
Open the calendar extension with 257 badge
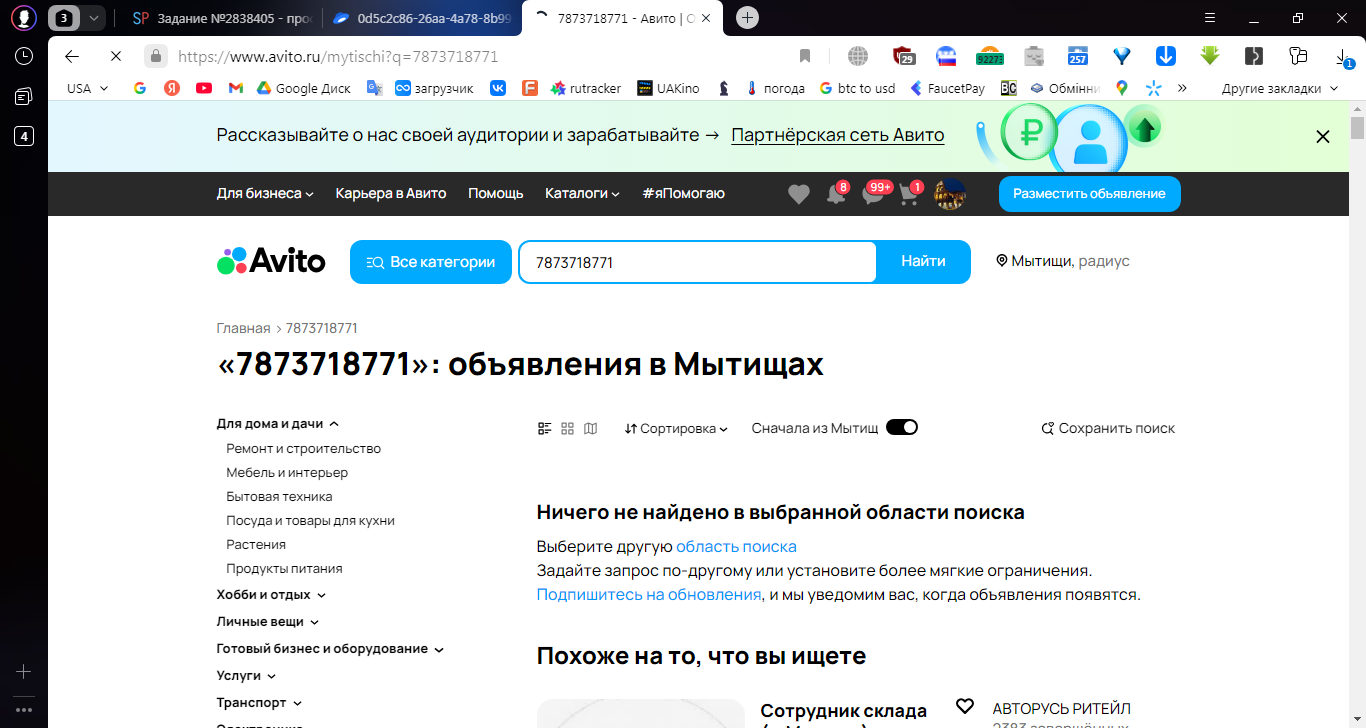coord(1078,56)
